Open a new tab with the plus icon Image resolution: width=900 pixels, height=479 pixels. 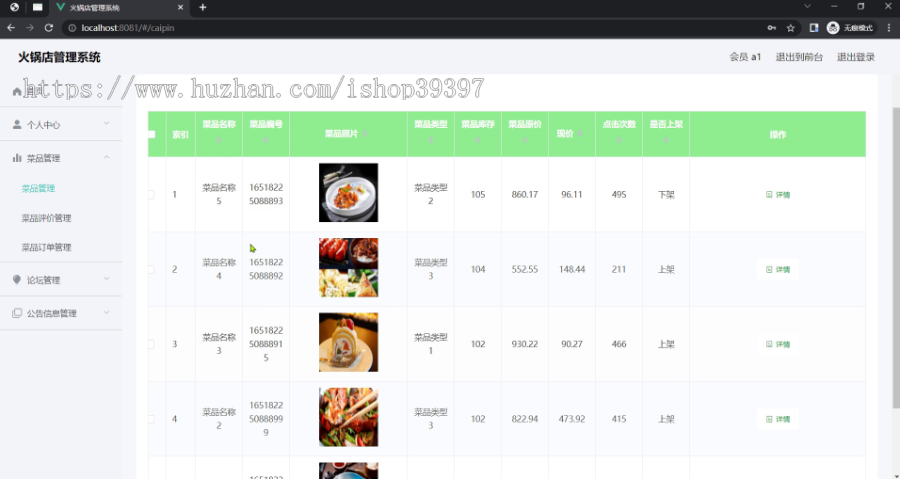click(202, 7)
